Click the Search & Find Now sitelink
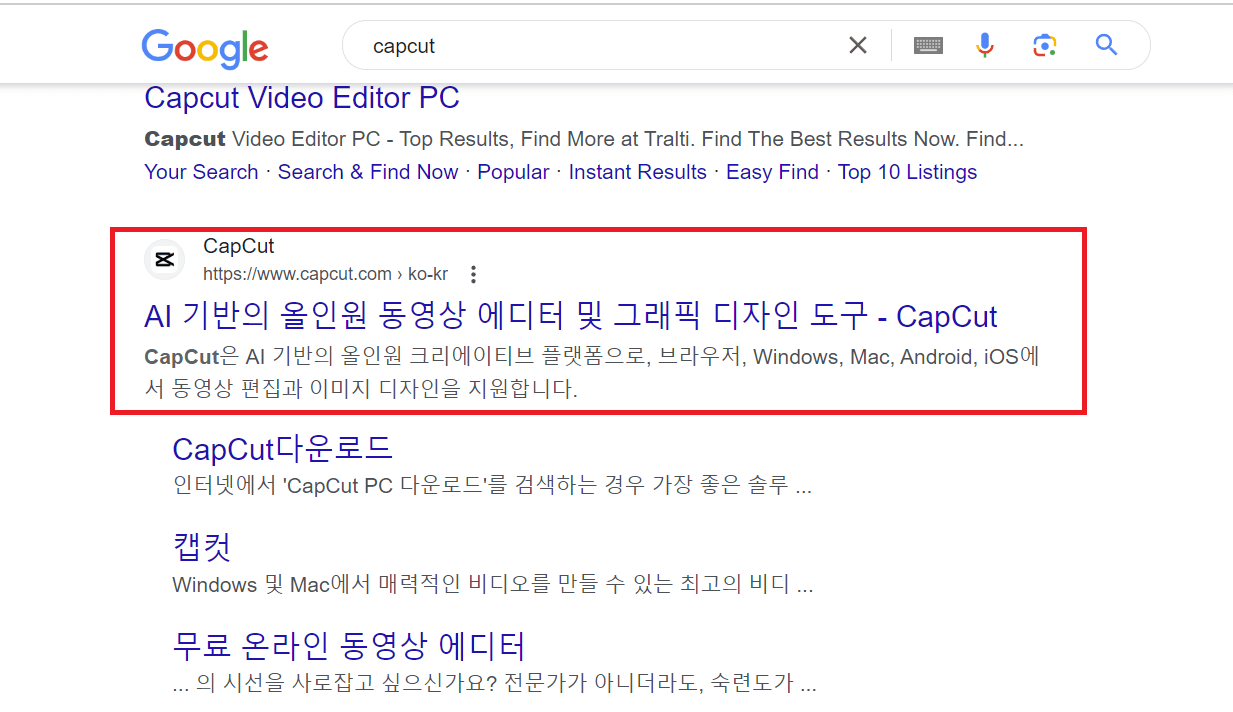This screenshot has width=1233, height=712. point(368,172)
